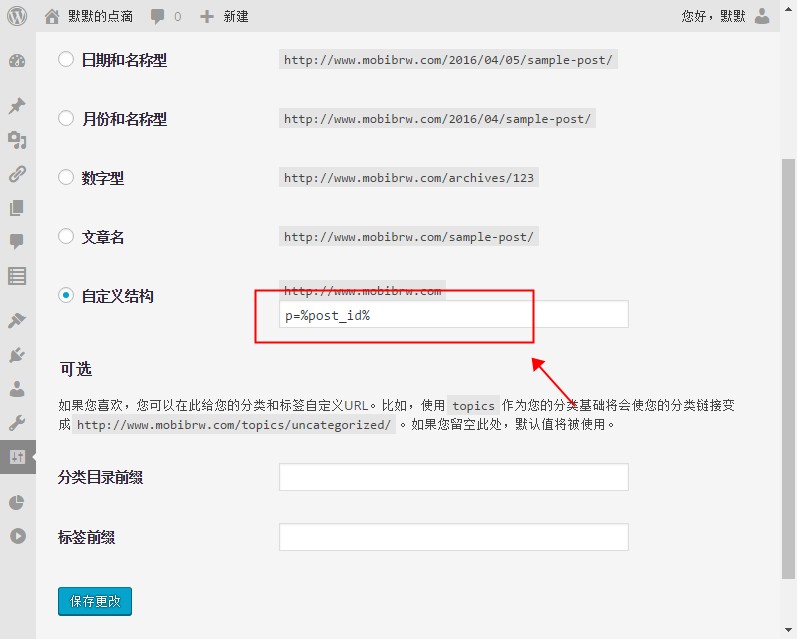Open Tools via wrench icon
Screen dimensions: 797x639
[x=17, y=423]
